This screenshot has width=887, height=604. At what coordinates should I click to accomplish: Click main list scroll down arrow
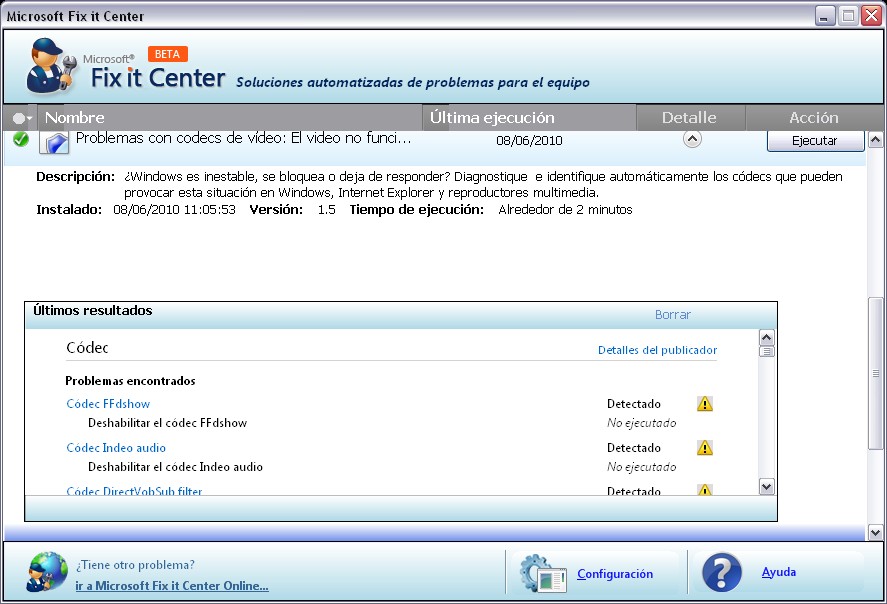pos(875,532)
